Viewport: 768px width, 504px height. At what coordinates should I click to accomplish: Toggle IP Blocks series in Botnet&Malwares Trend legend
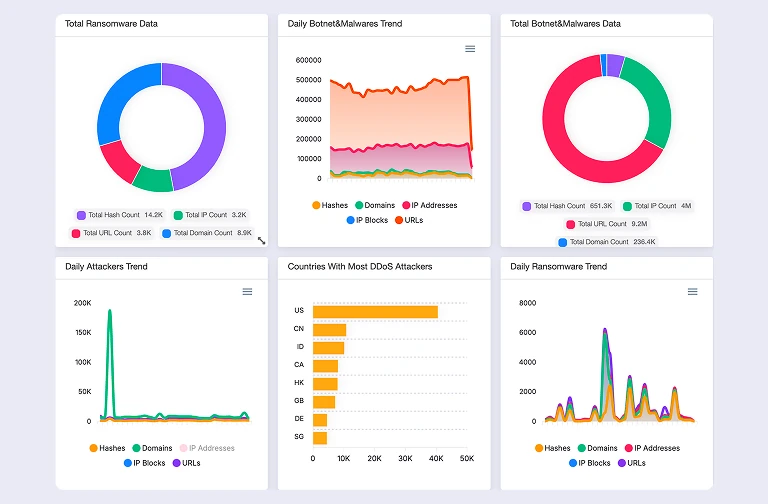click(367, 220)
